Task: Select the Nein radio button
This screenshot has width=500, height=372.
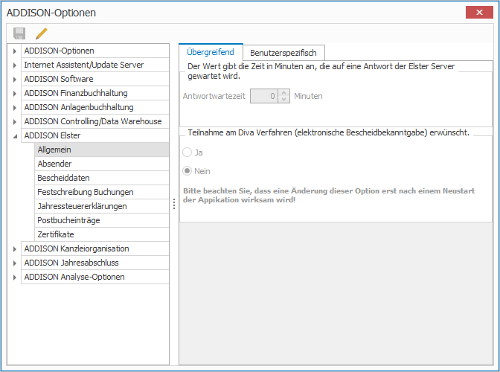Action: coord(187,171)
